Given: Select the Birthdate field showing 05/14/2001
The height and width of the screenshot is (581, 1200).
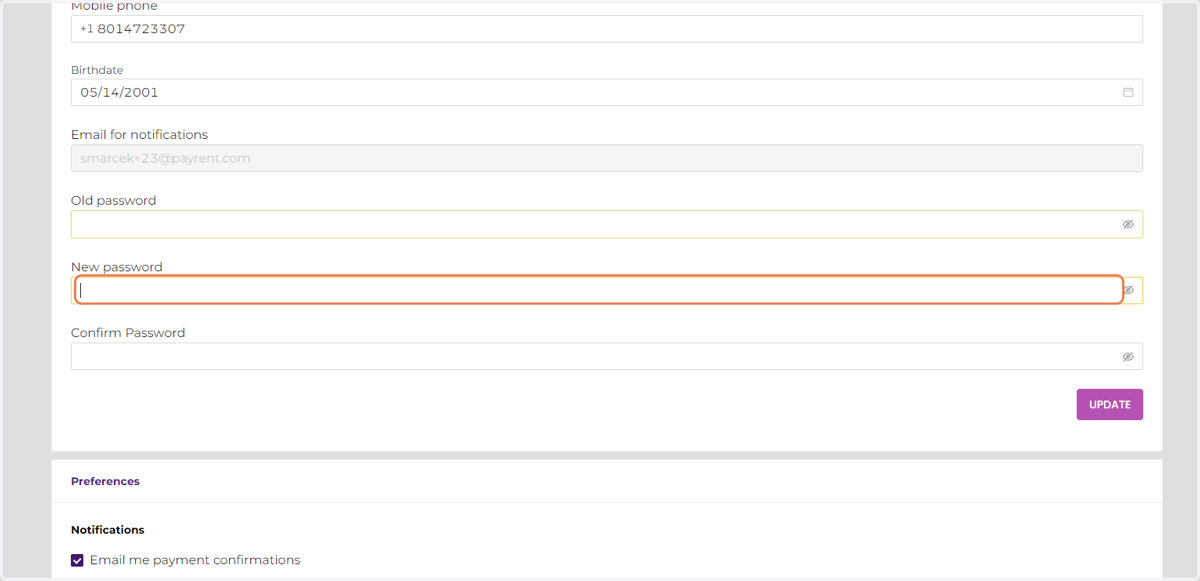Looking at the screenshot, I should click(606, 92).
